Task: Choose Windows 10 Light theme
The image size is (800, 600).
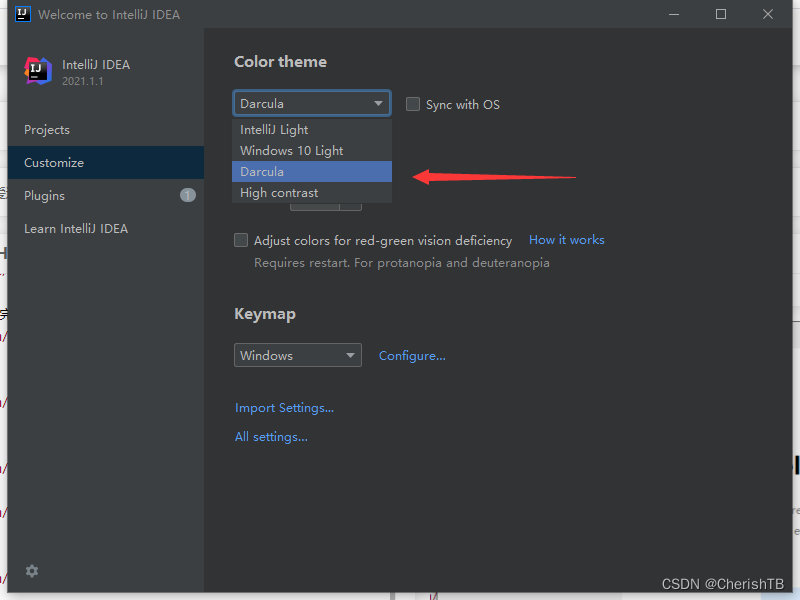Action: tap(312, 151)
